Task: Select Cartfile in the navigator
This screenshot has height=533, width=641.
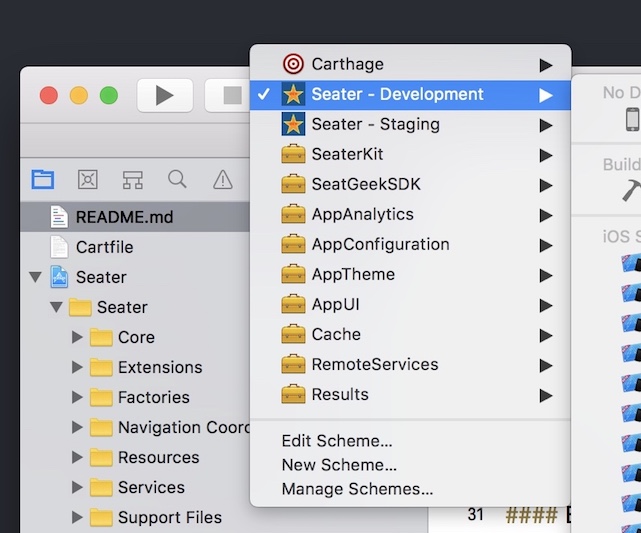Action: [135, 247]
